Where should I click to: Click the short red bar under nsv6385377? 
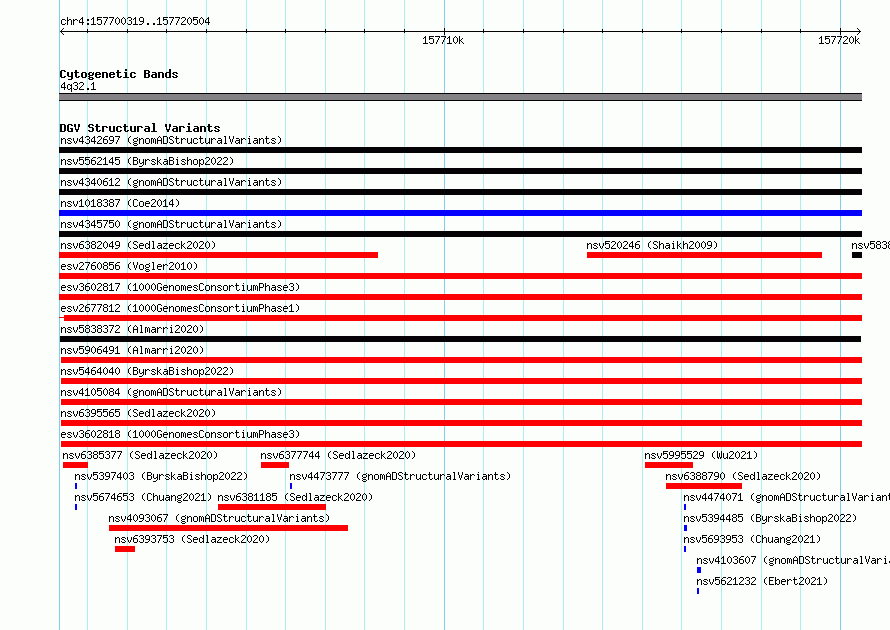(75, 465)
